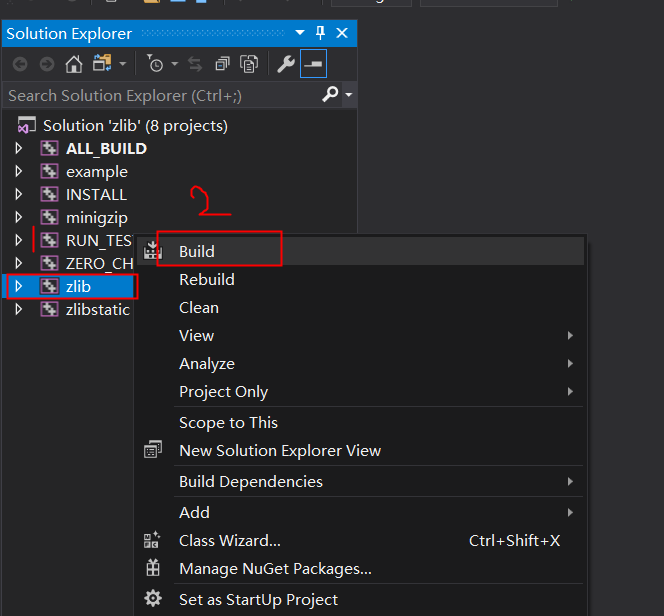
Task: Choose Rebuild from the context menu
Action: coord(360,279)
